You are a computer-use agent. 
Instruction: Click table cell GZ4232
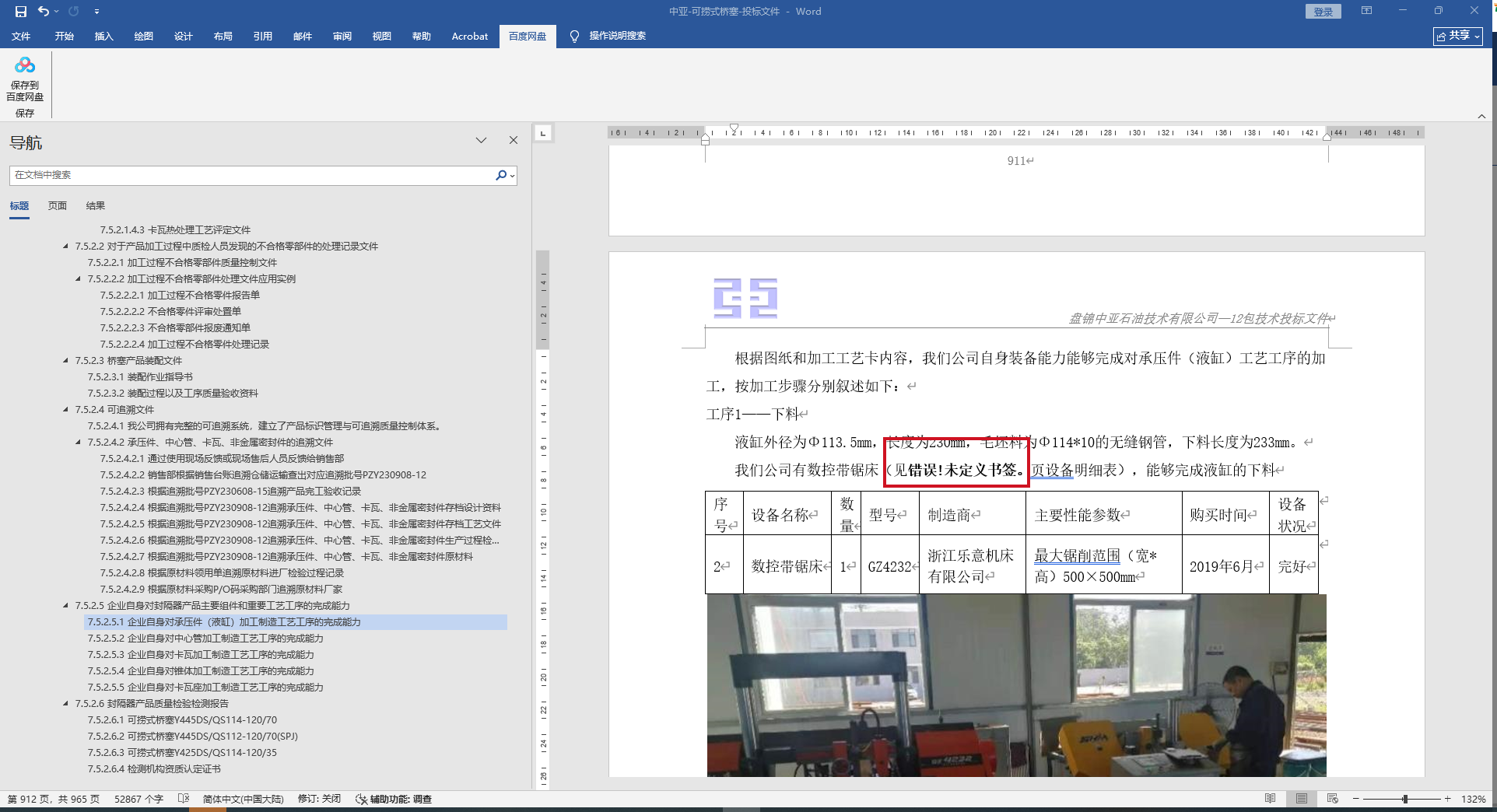coord(889,566)
